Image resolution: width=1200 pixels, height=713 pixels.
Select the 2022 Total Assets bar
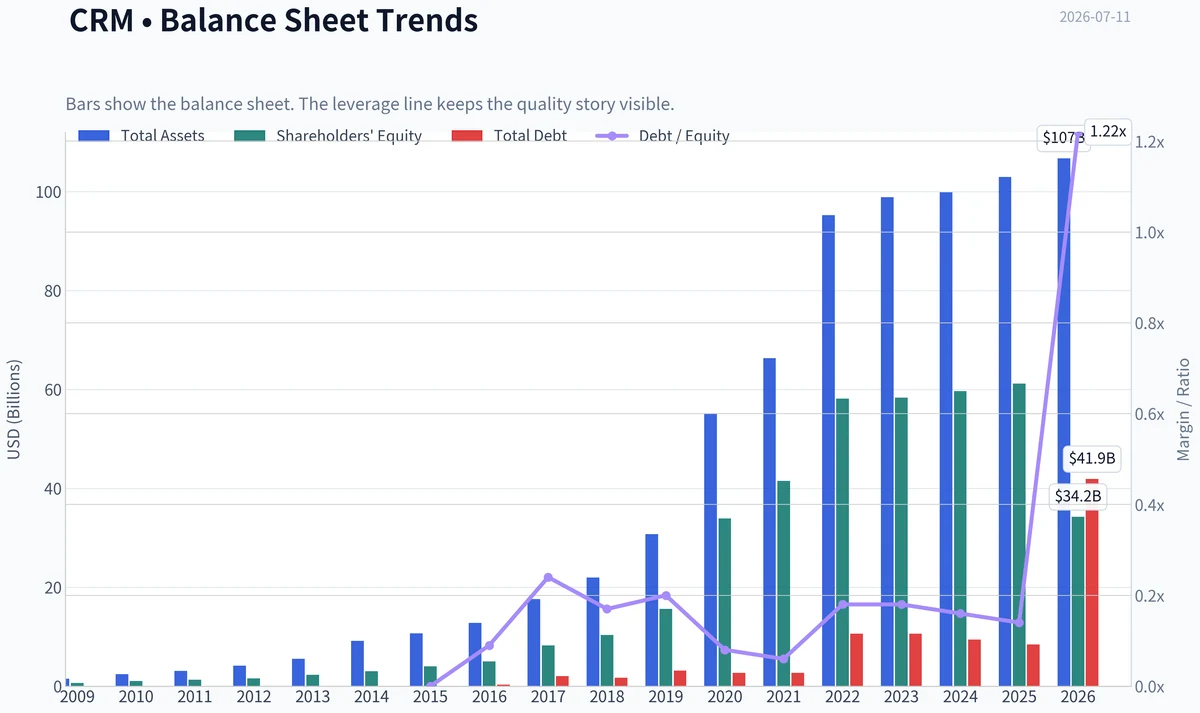tap(828, 451)
